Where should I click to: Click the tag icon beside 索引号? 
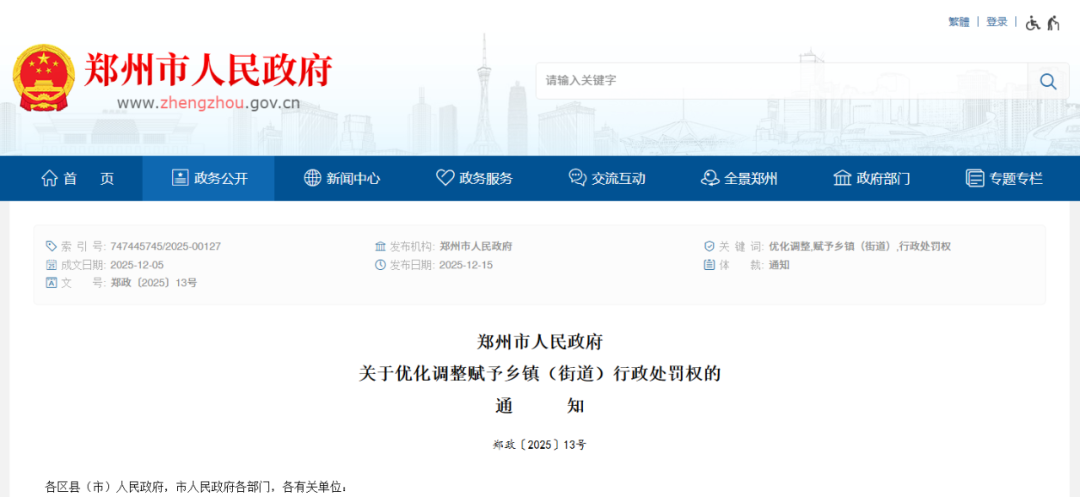[51, 246]
